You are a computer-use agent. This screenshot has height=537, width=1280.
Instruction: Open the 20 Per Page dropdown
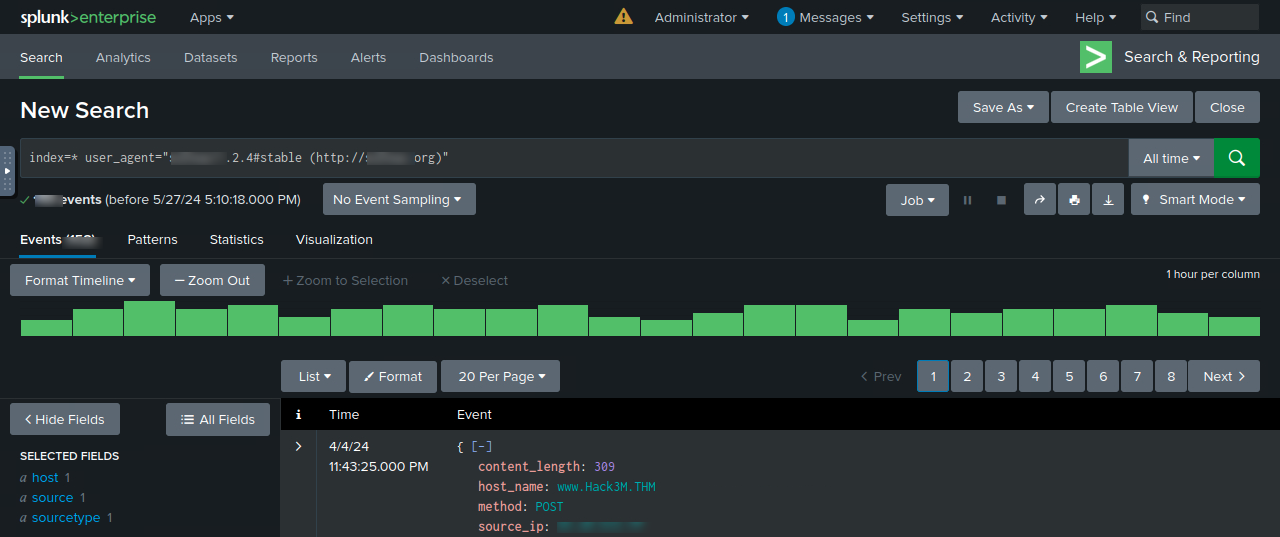click(500, 376)
